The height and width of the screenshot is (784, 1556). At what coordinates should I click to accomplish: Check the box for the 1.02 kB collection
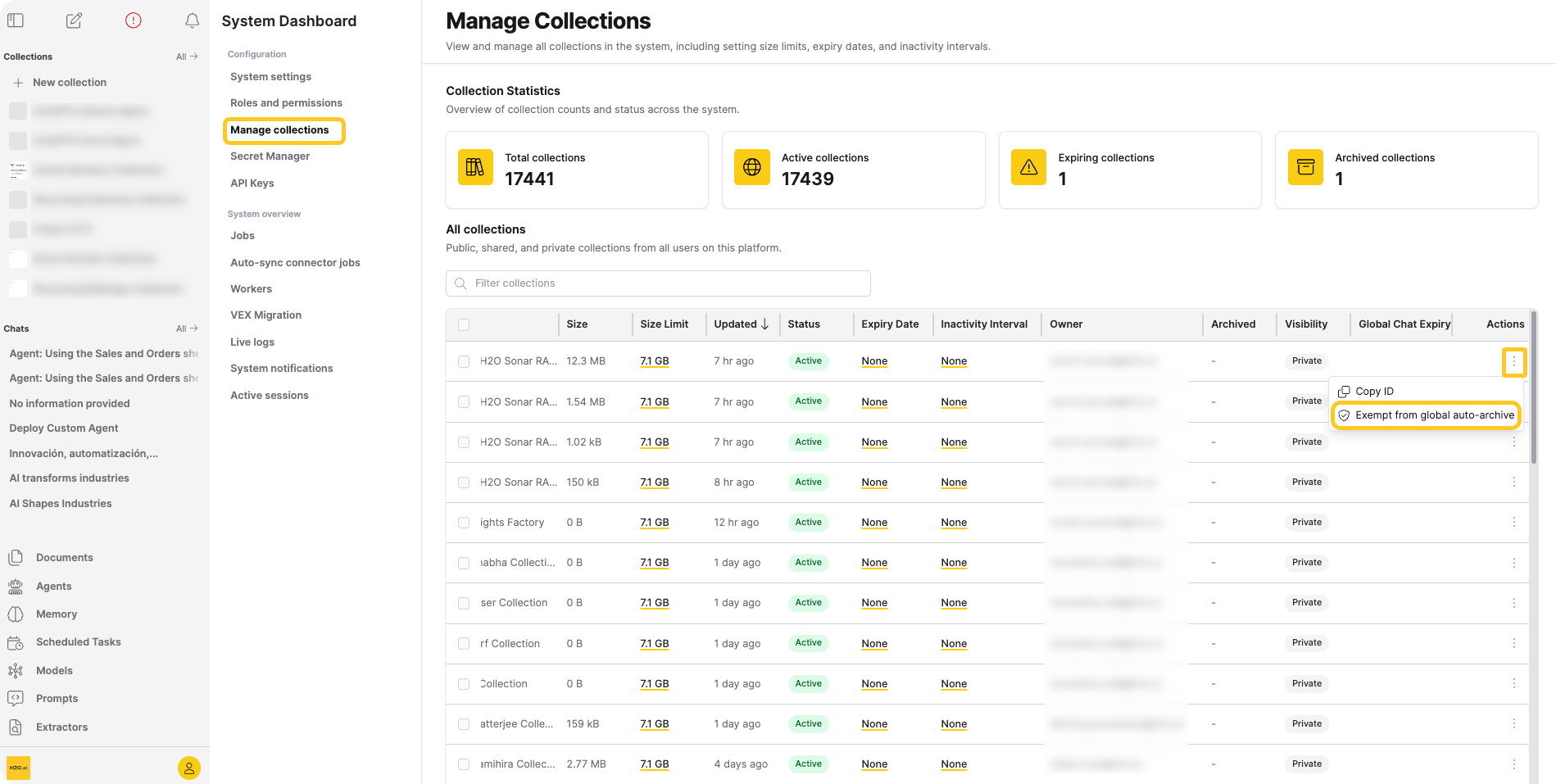pyautogui.click(x=464, y=442)
